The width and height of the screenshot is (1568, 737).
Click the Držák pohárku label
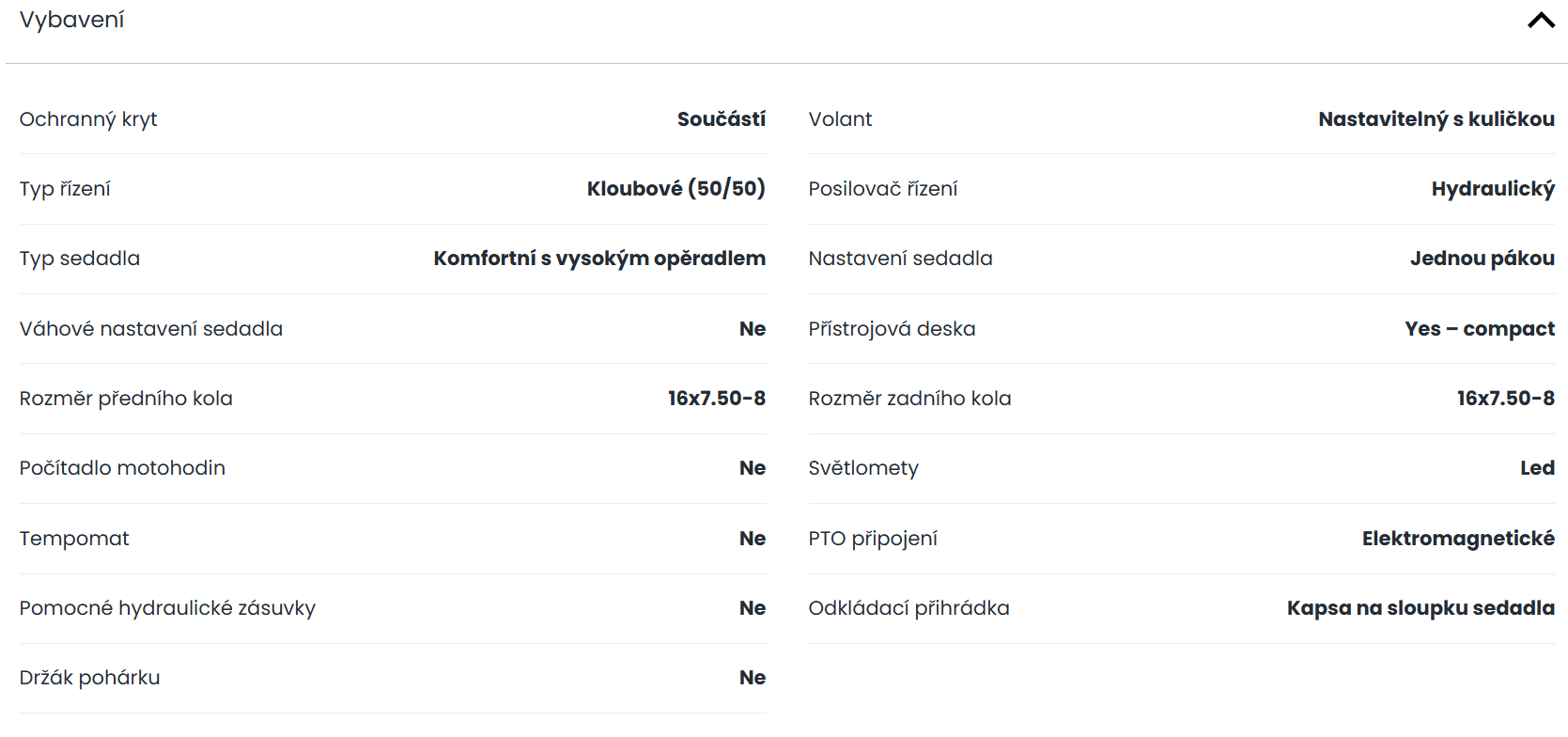click(89, 678)
